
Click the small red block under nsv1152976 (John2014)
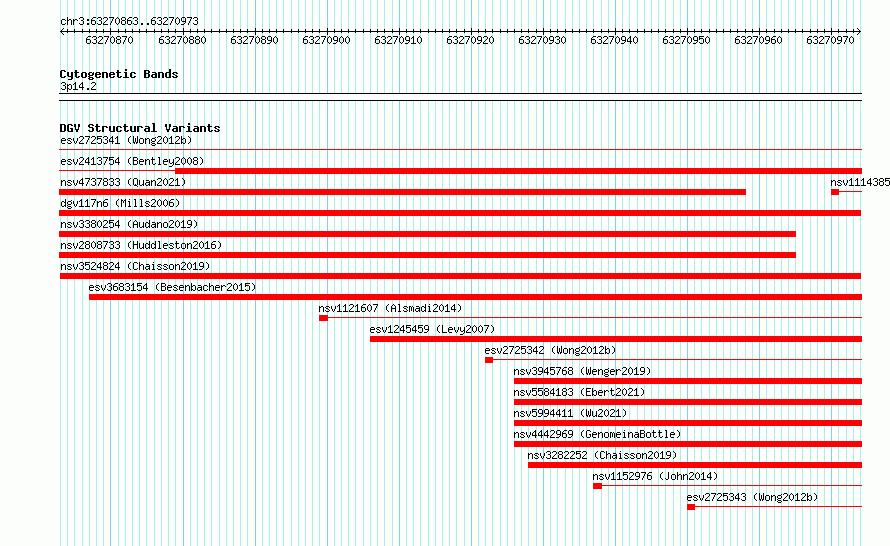click(597, 486)
